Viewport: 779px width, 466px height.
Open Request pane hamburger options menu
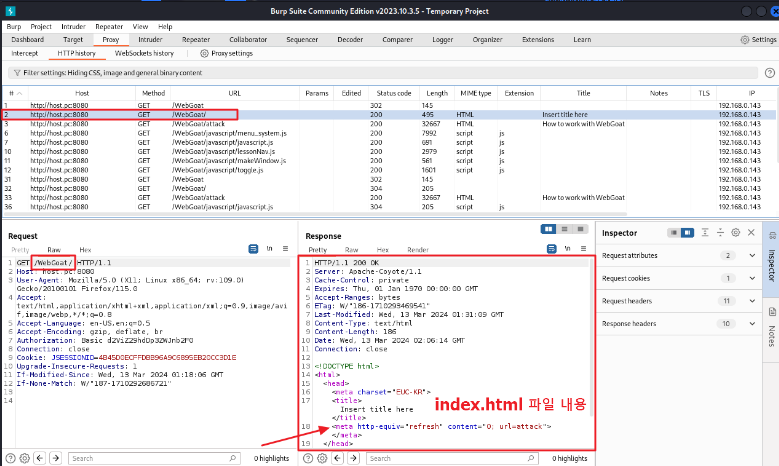point(285,249)
